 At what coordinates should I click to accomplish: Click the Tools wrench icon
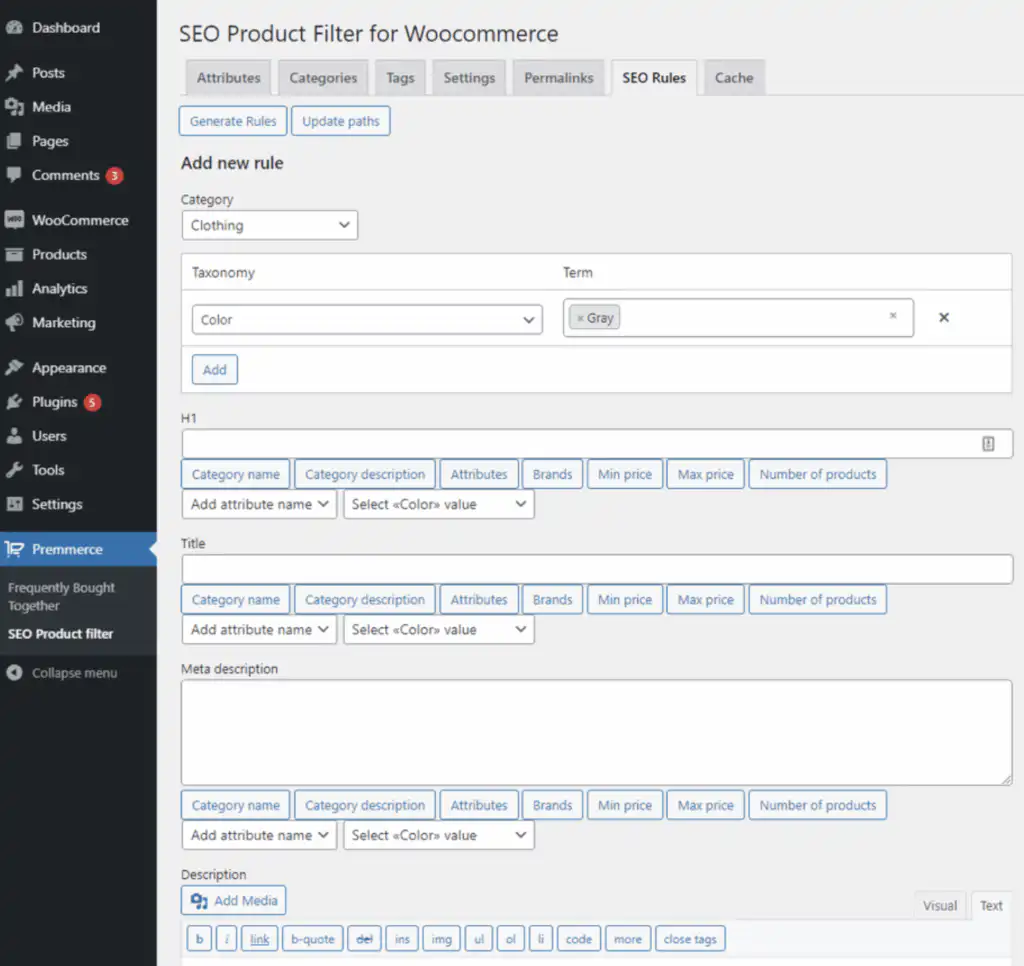[14, 470]
